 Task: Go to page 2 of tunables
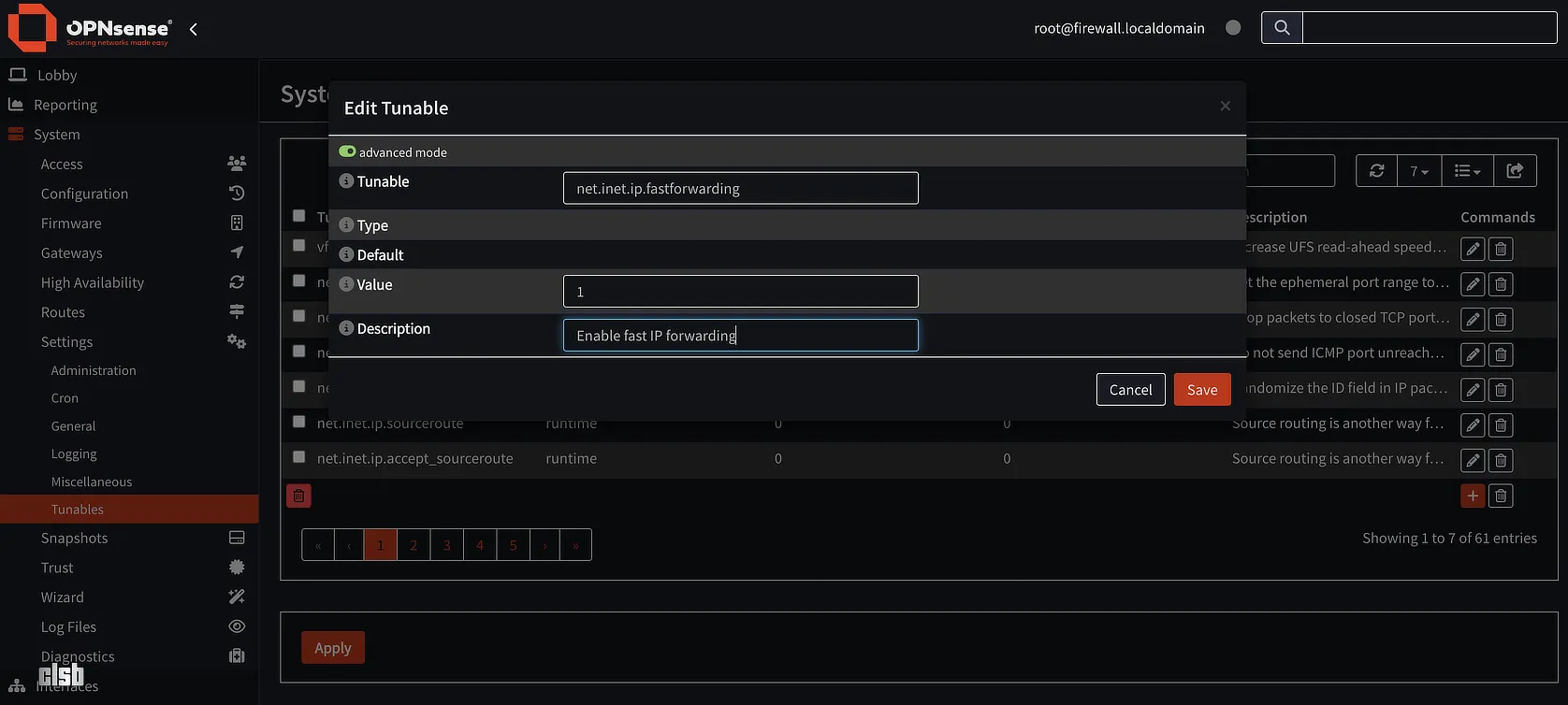pos(414,545)
